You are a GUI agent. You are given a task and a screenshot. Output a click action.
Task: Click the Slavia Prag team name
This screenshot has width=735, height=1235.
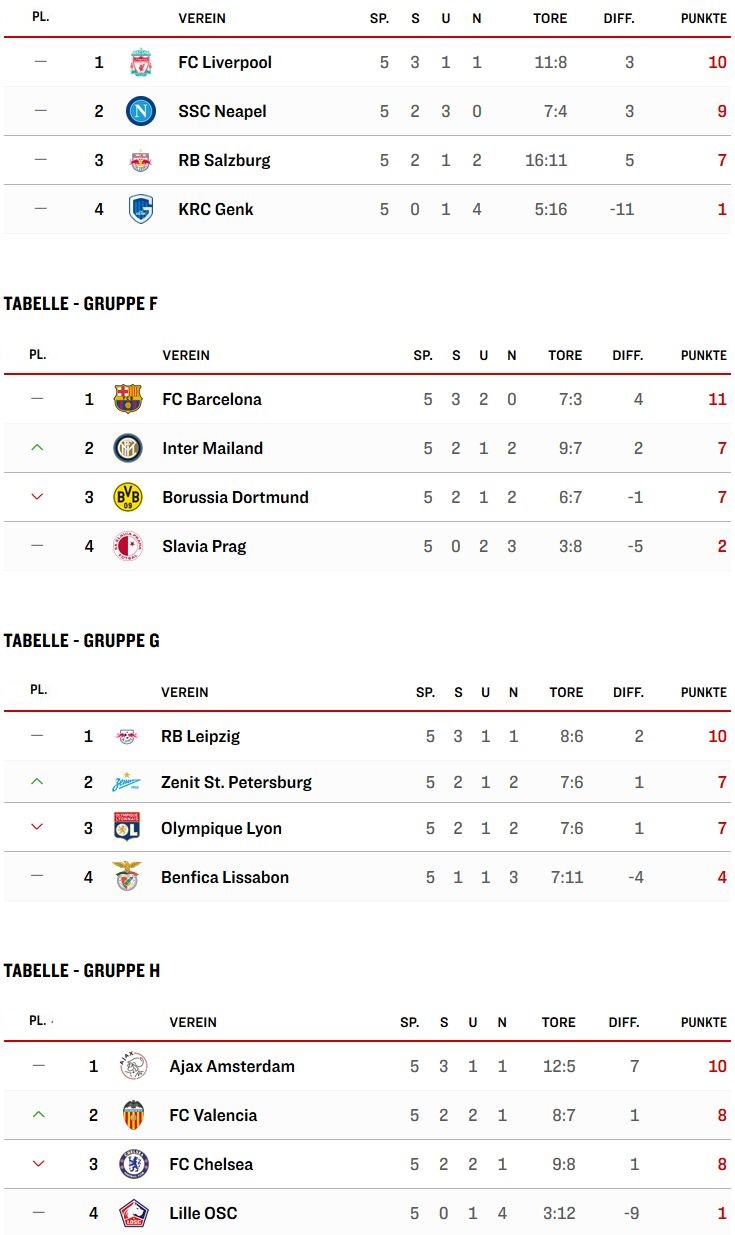tap(204, 546)
